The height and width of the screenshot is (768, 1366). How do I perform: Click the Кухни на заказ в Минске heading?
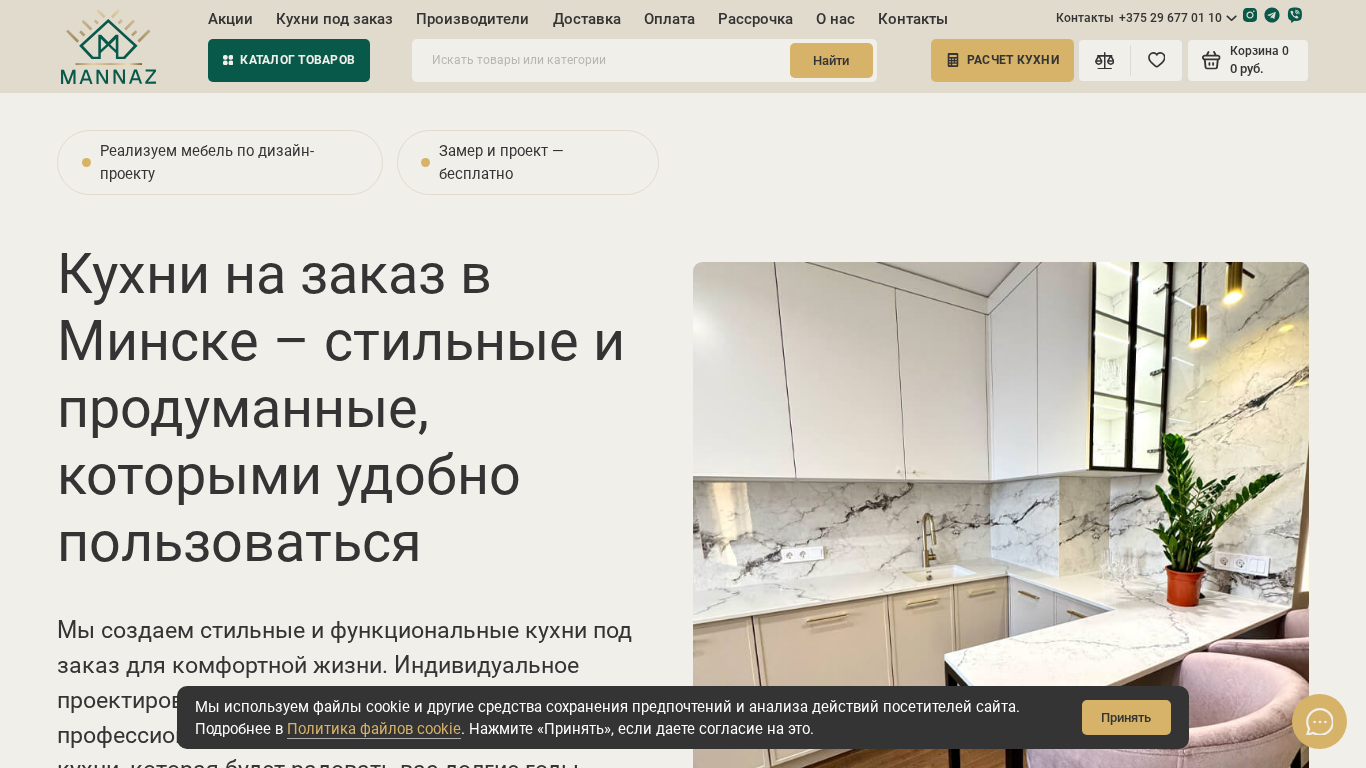341,408
